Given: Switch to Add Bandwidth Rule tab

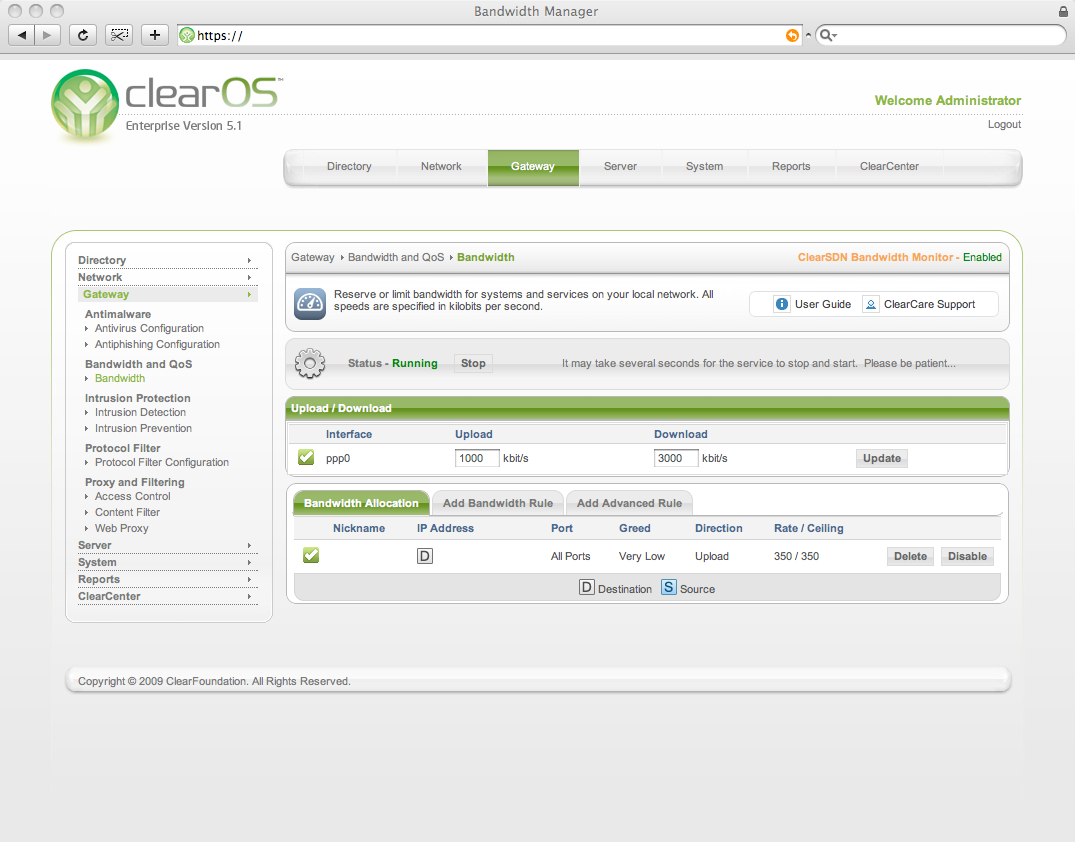Looking at the screenshot, I should pos(498,503).
